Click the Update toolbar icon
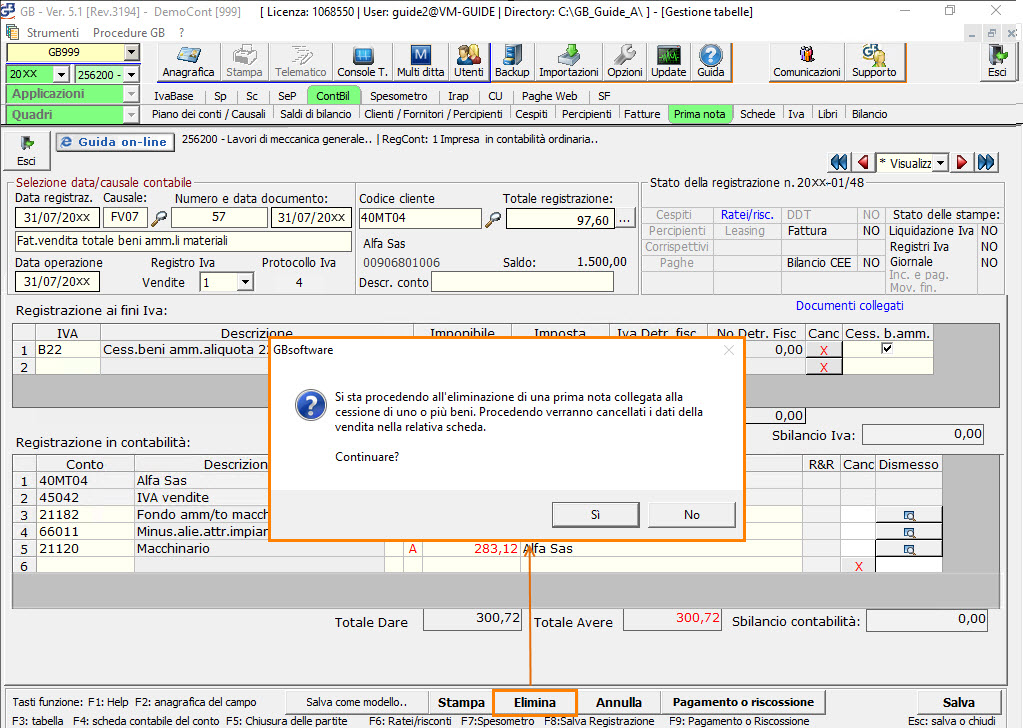 (668, 62)
